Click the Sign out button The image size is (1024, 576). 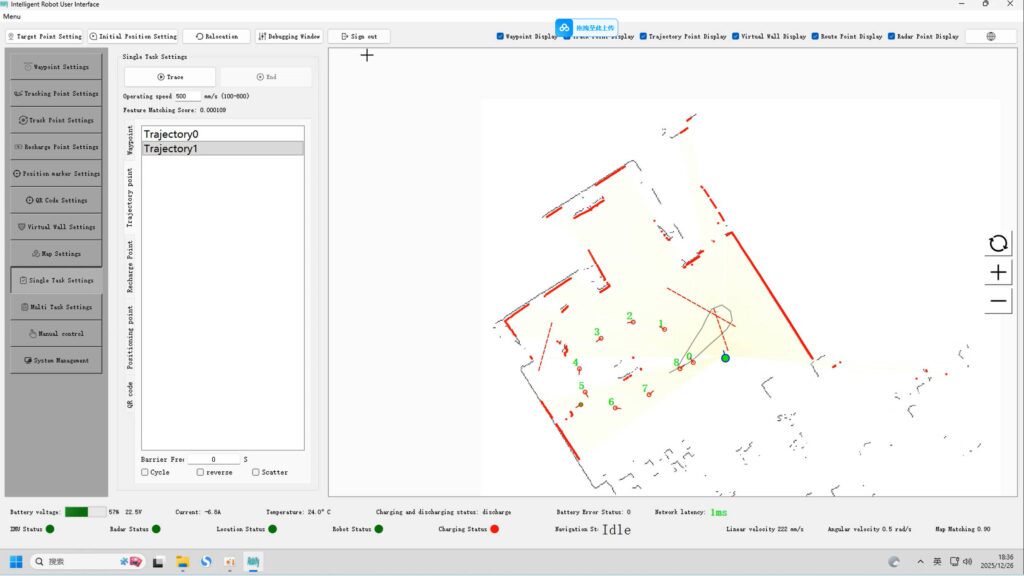pyautogui.click(x=358, y=36)
